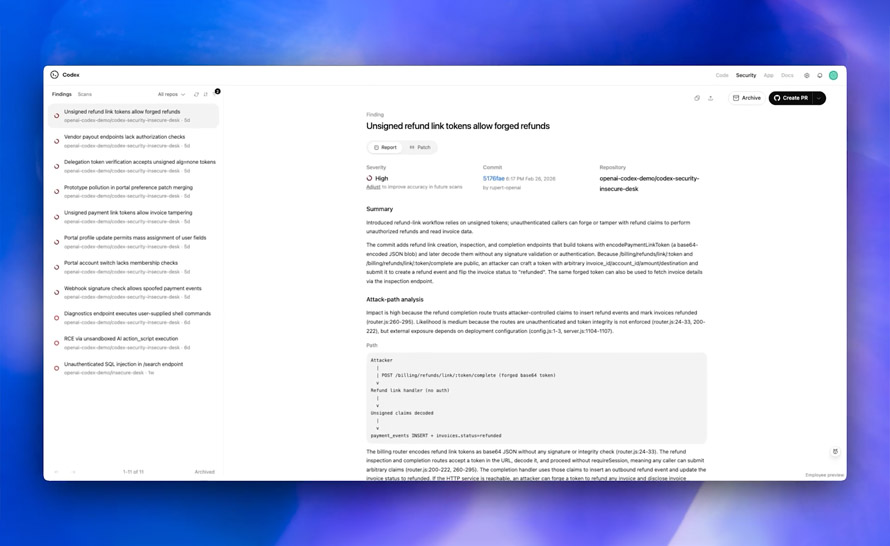Select the RCE via unsandboxed AI action_script finding

pyautogui.click(x=121, y=339)
